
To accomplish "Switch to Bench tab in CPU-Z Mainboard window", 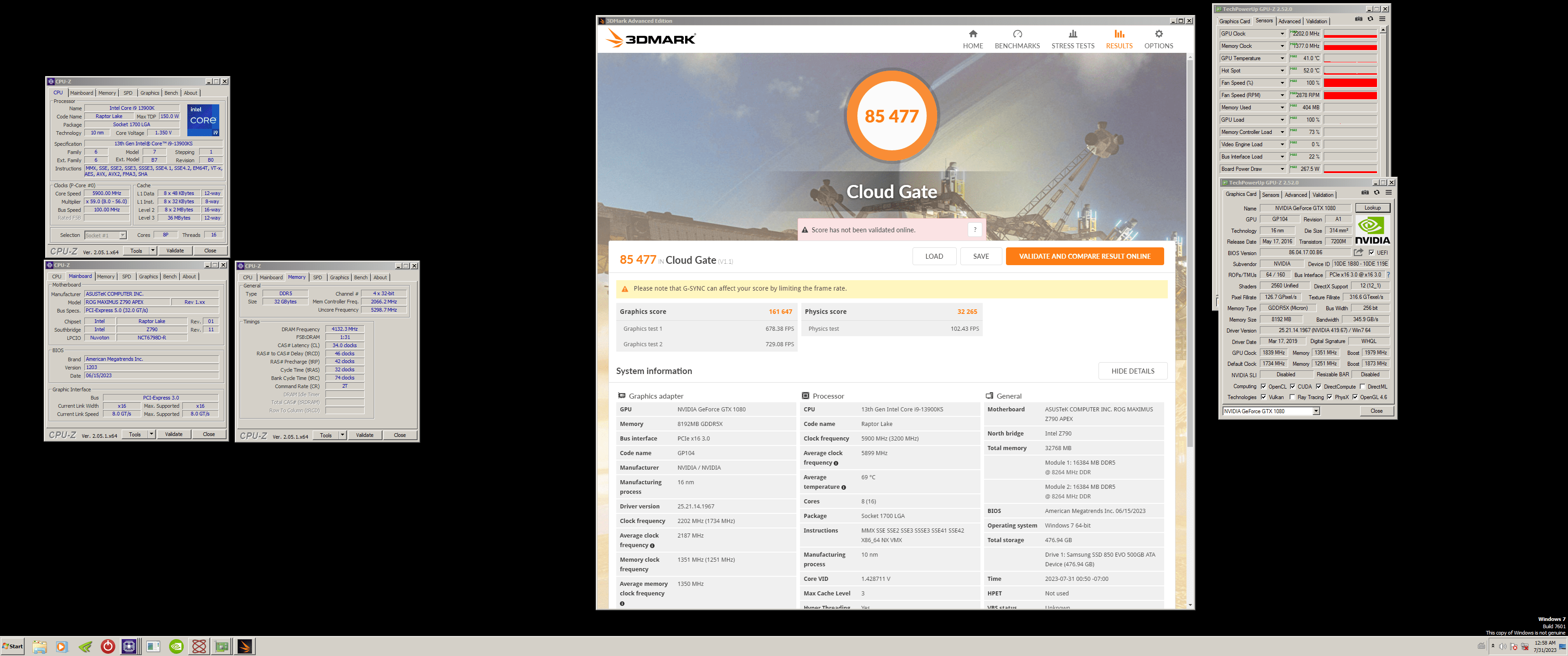I will tap(170, 277).
